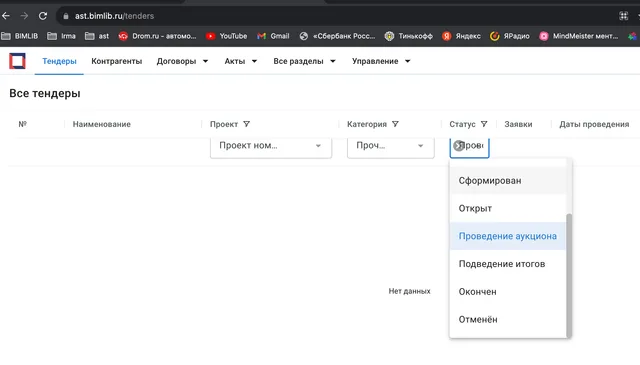Open the Drom.ru bookmark
The width and height of the screenshot is (640, 365).
157,36
